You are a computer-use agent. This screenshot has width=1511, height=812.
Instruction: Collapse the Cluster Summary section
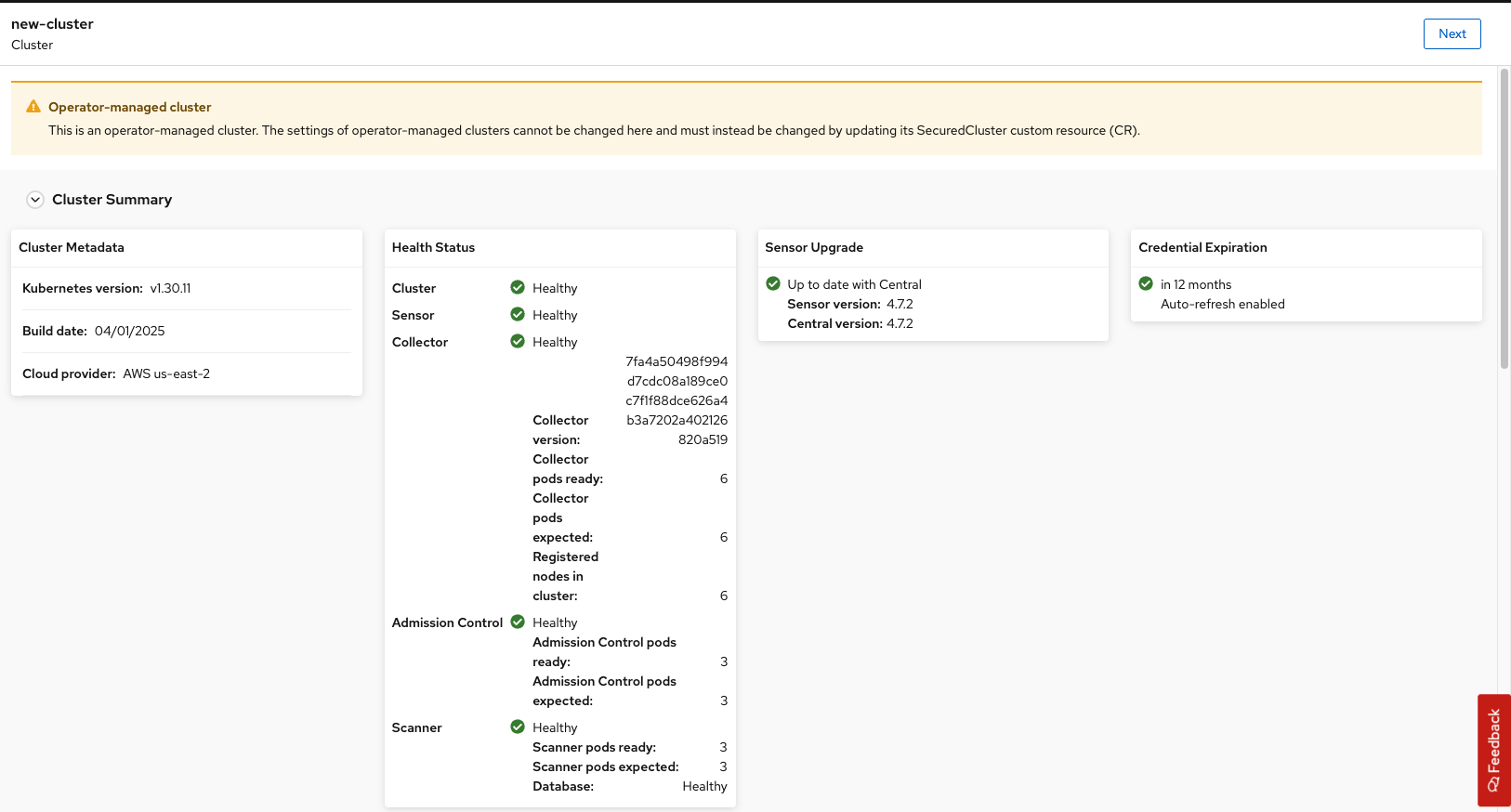[35, 200]
